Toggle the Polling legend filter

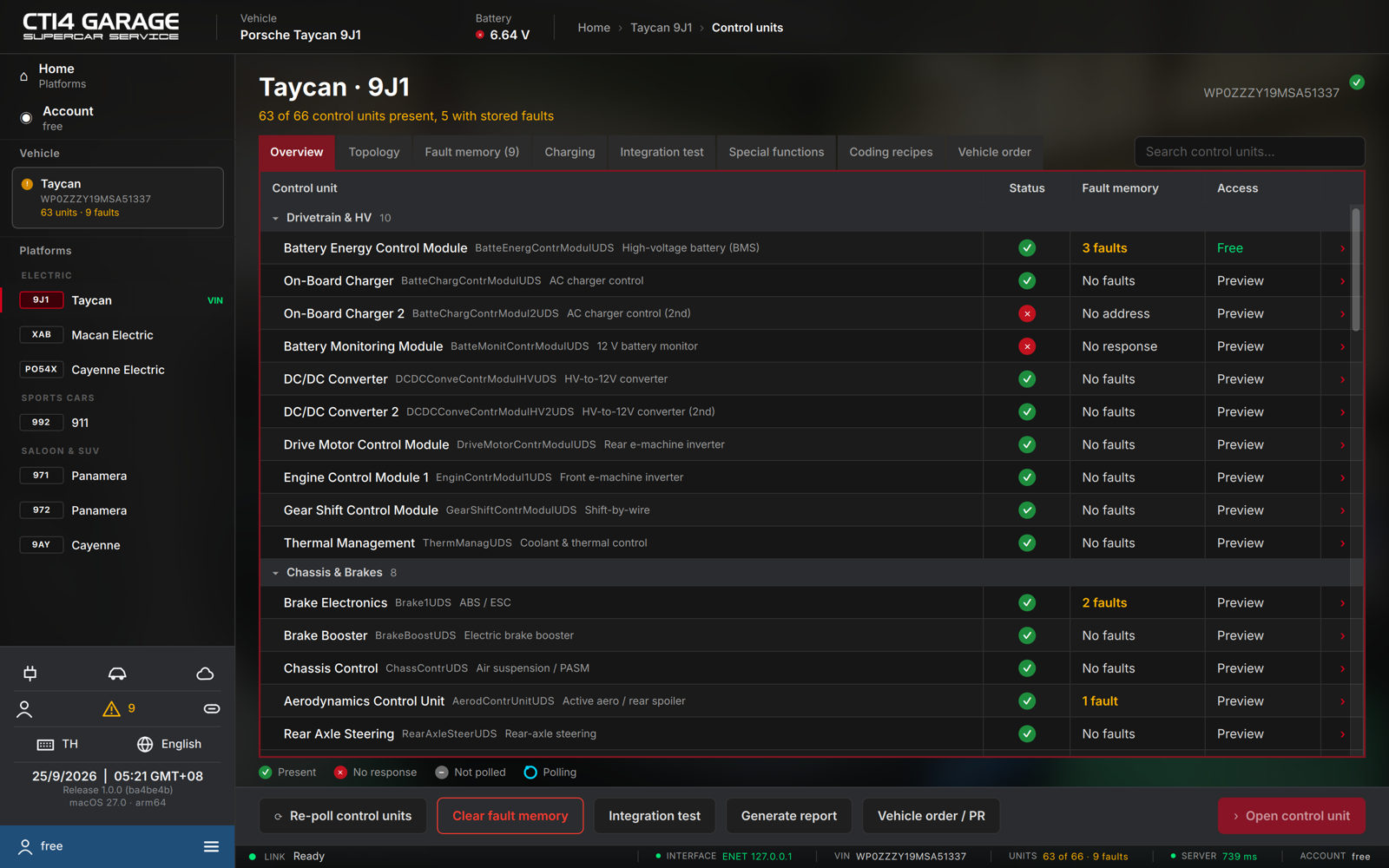click(x=550, y=773)
